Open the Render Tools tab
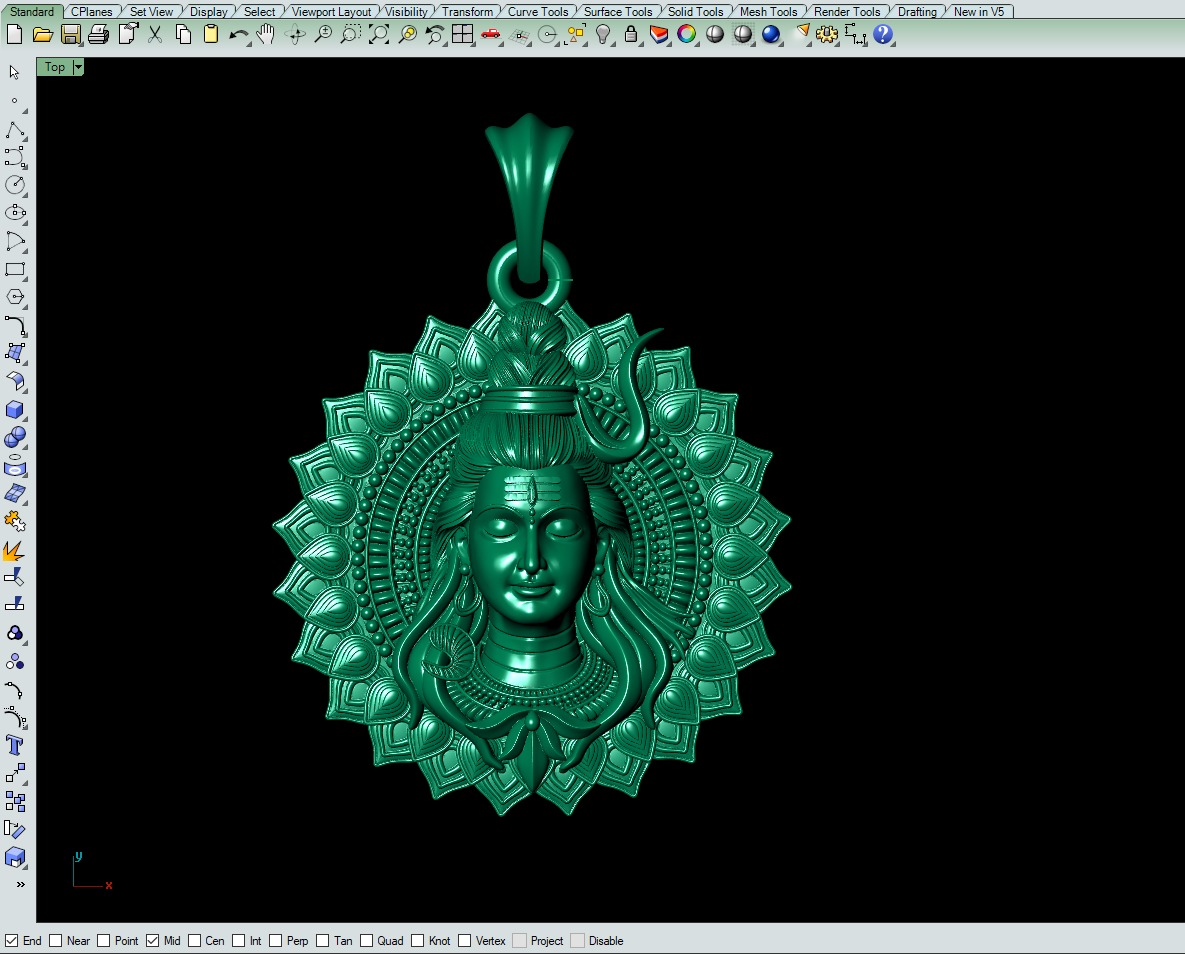Viewport: 1185px width, 954px height. pyautogui.click(x=846, y=11)
